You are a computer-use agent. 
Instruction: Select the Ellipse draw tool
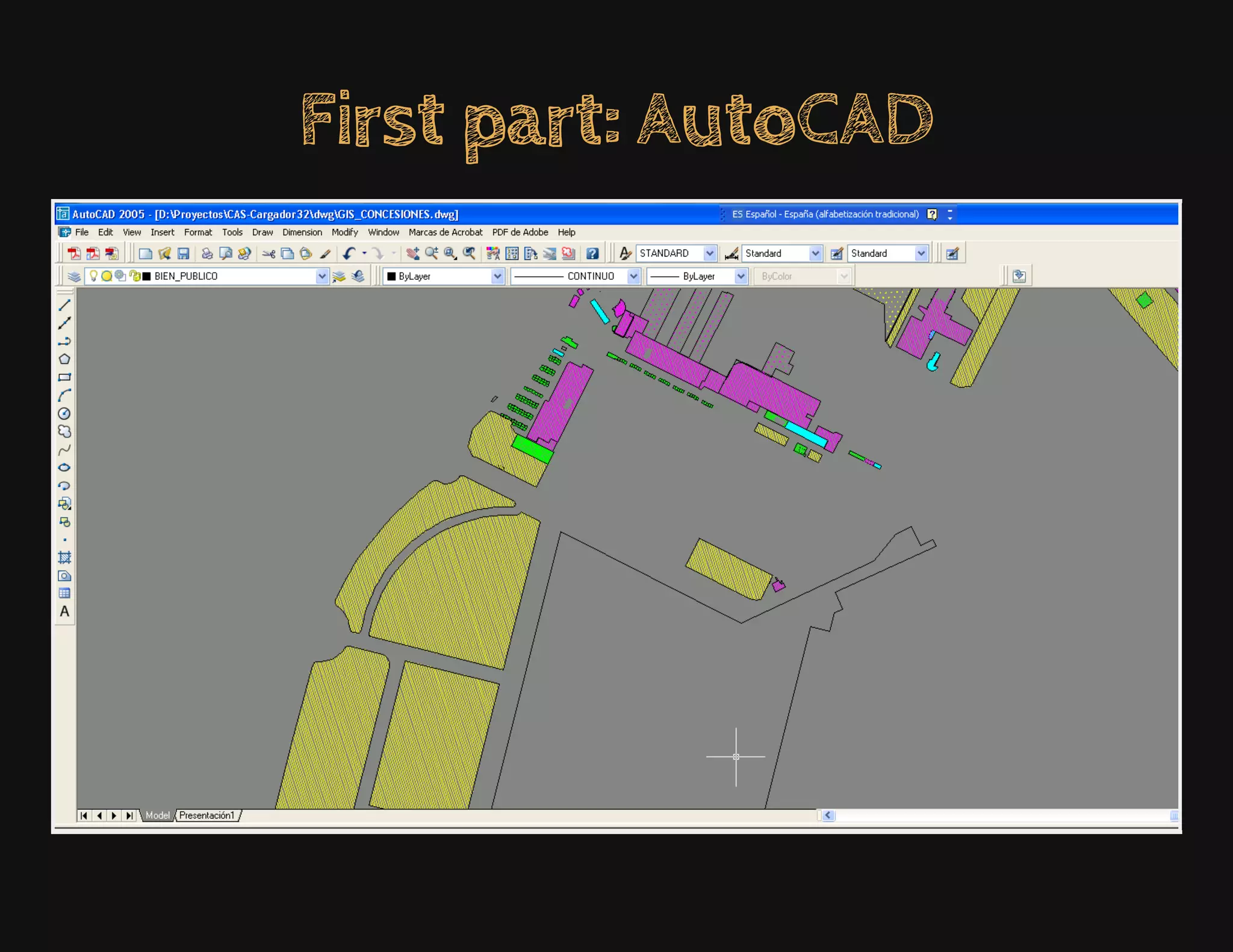[x=64, y=468]
